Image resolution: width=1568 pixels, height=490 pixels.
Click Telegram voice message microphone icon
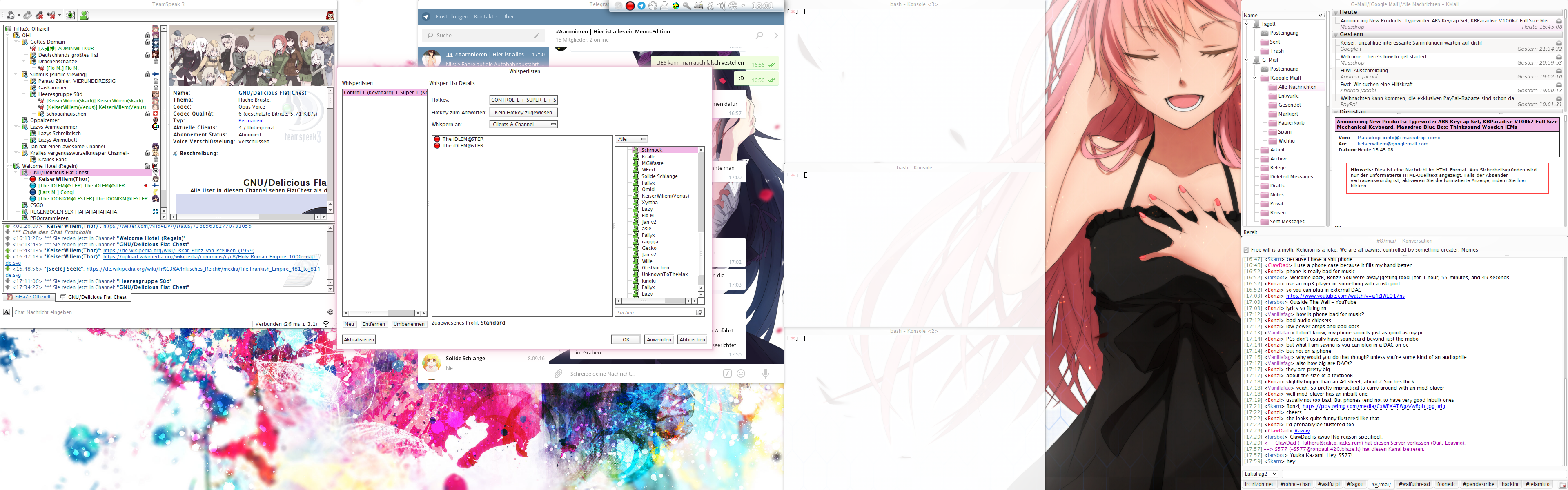pos(766,374)
